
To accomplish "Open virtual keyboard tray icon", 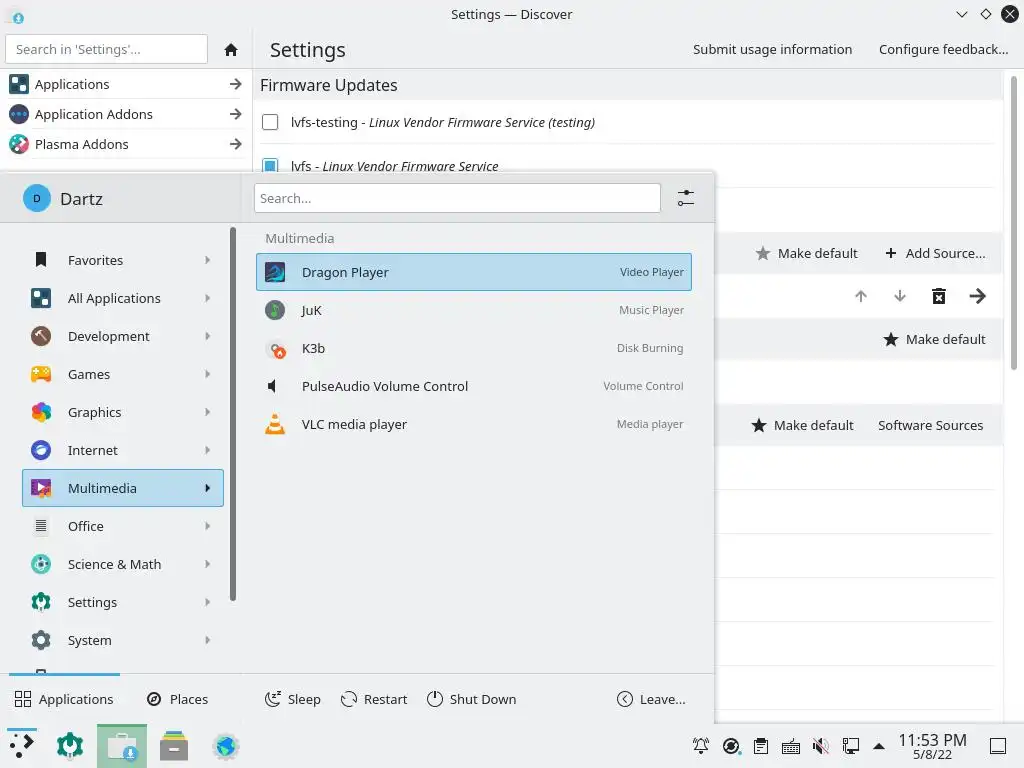I will 791,746.
